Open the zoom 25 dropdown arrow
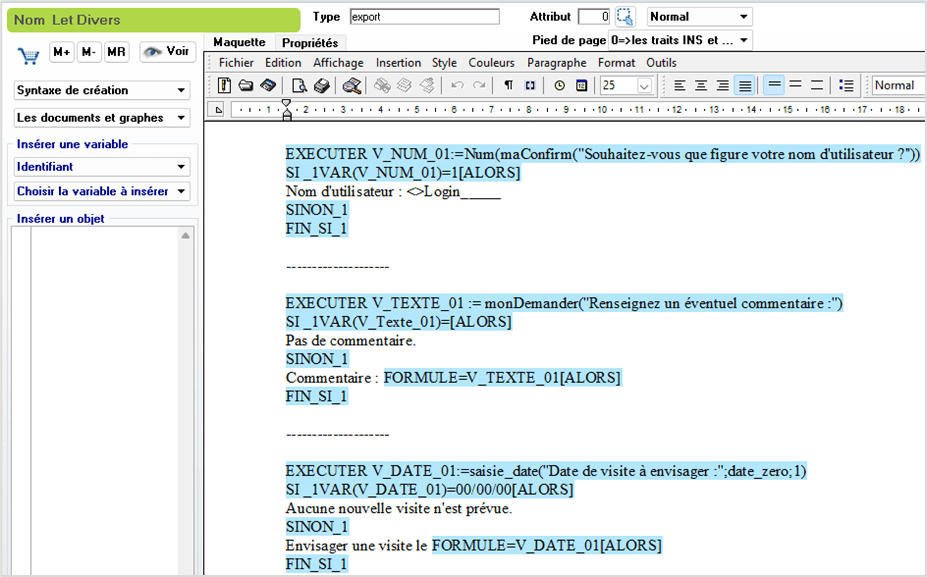The width and height of the screenshot is (927, 577). point(644,86)
